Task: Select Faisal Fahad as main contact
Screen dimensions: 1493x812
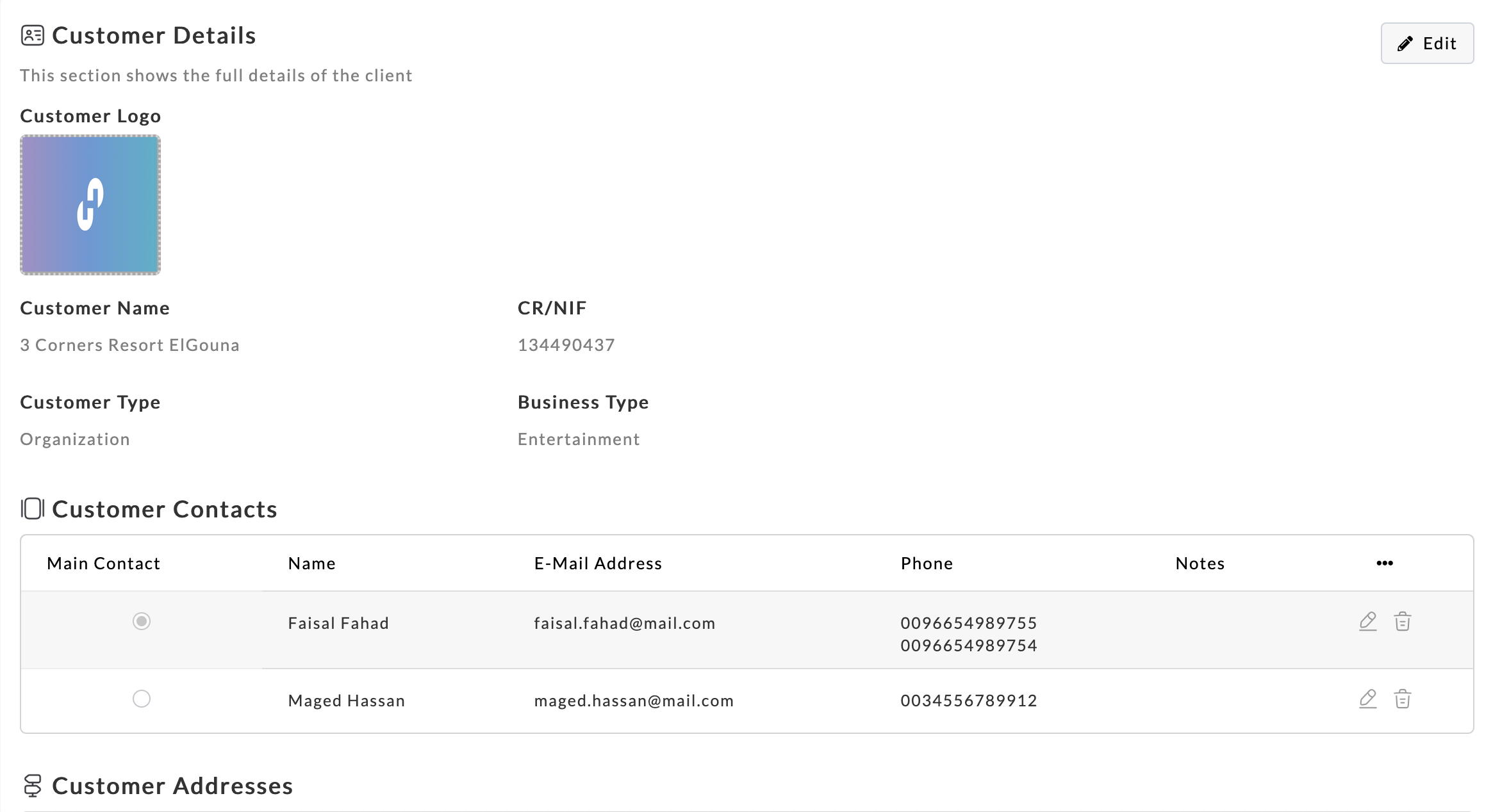Action: pyautogui.click(x=142, y=621)
